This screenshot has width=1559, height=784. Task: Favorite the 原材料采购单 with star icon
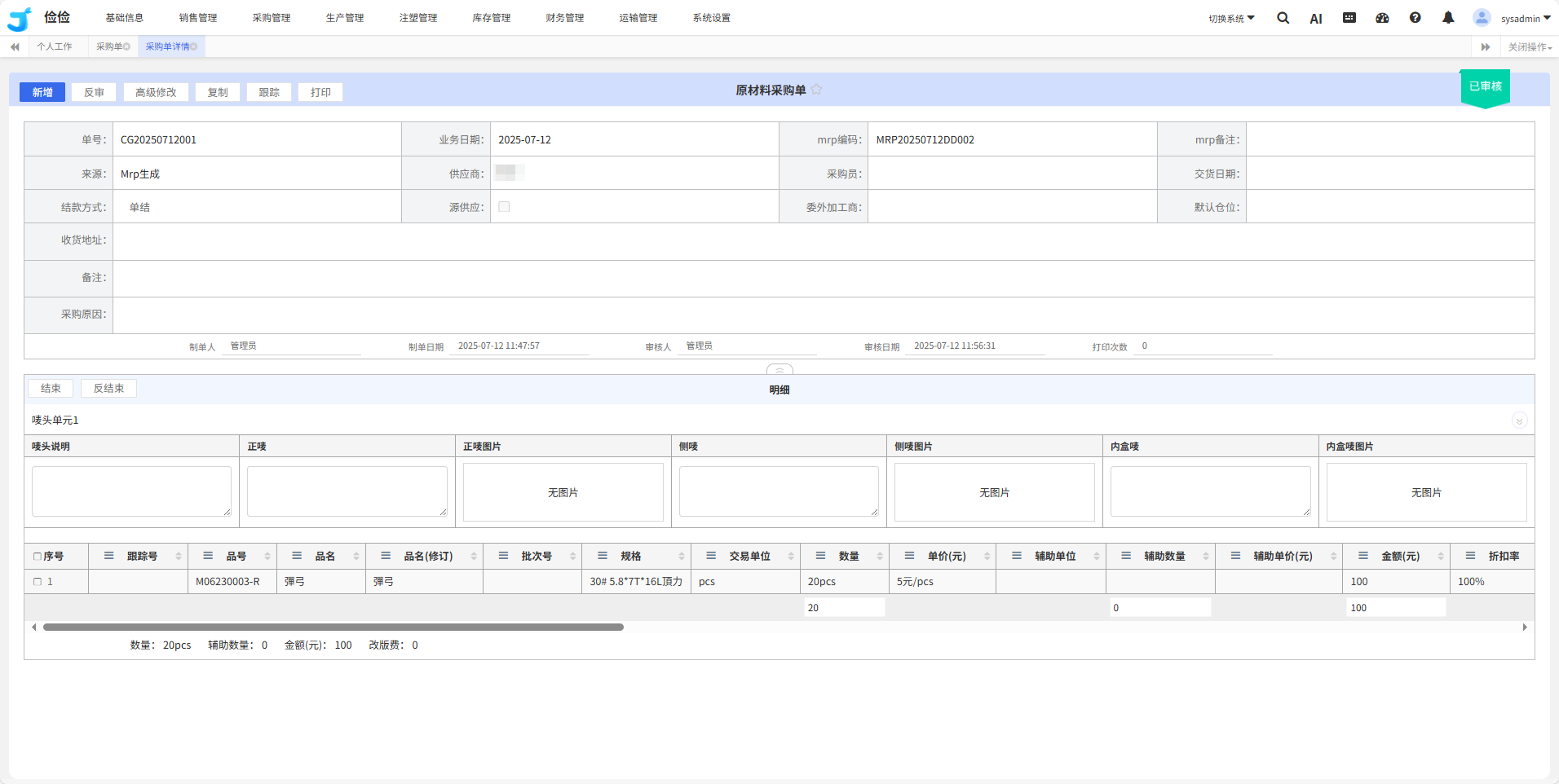[x=816, y=90]
